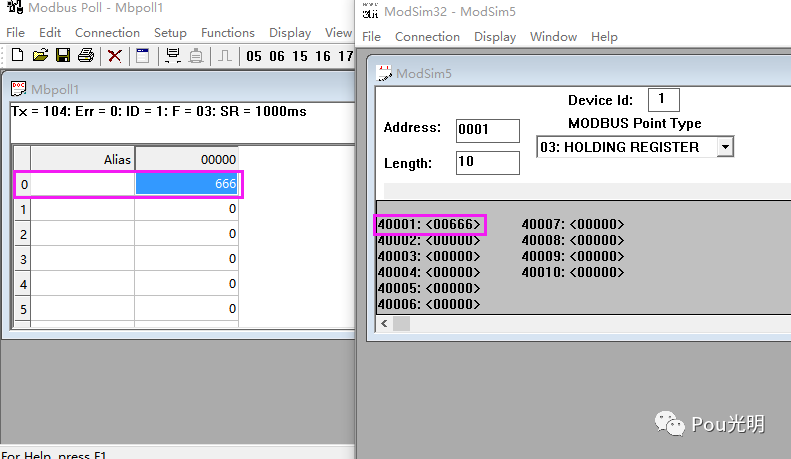
Task: Click the Print icon in toolbar
Action: (86, 55)
